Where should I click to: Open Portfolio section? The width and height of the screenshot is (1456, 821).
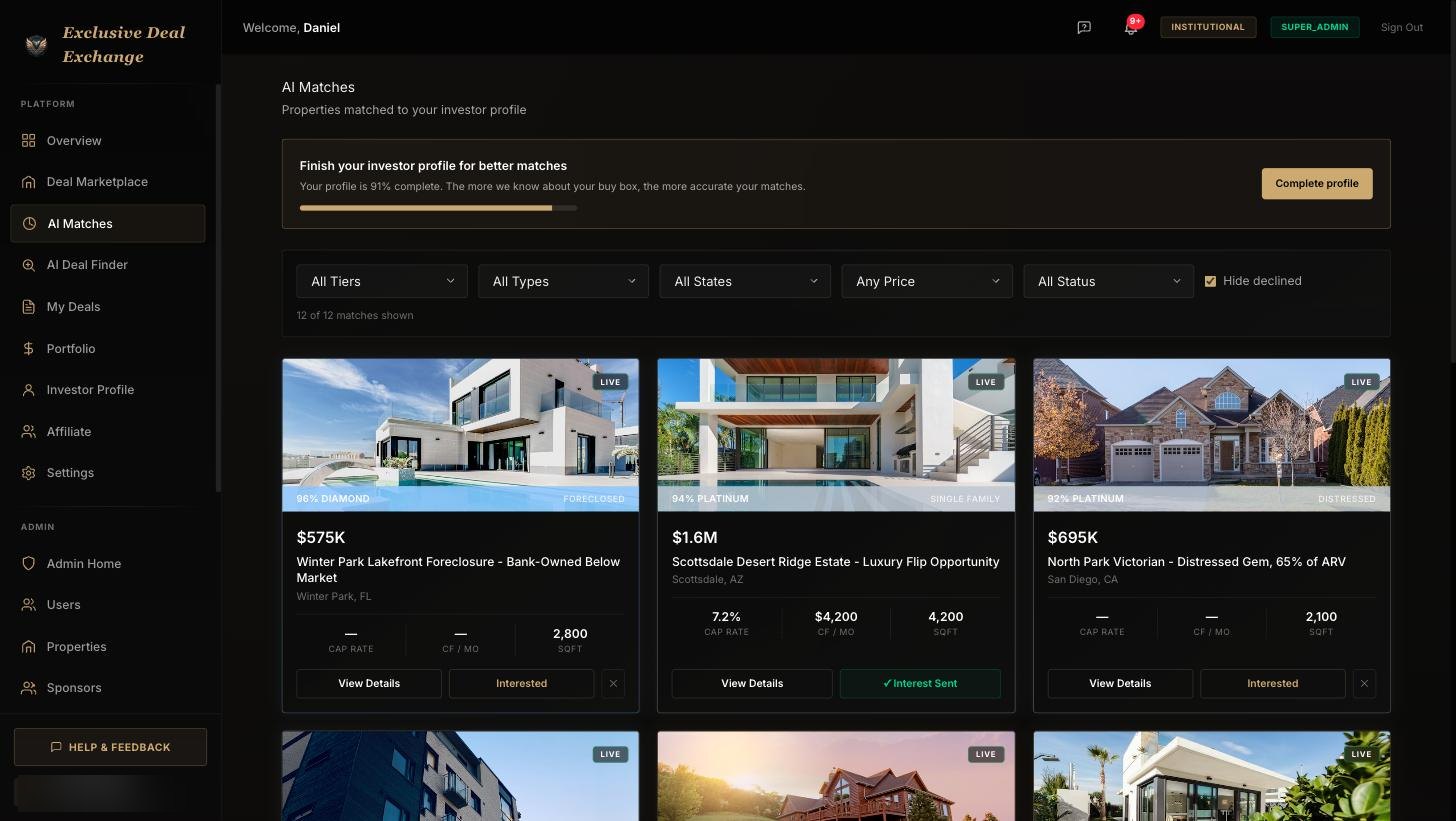pyautogui.click(x=108, y=349)
